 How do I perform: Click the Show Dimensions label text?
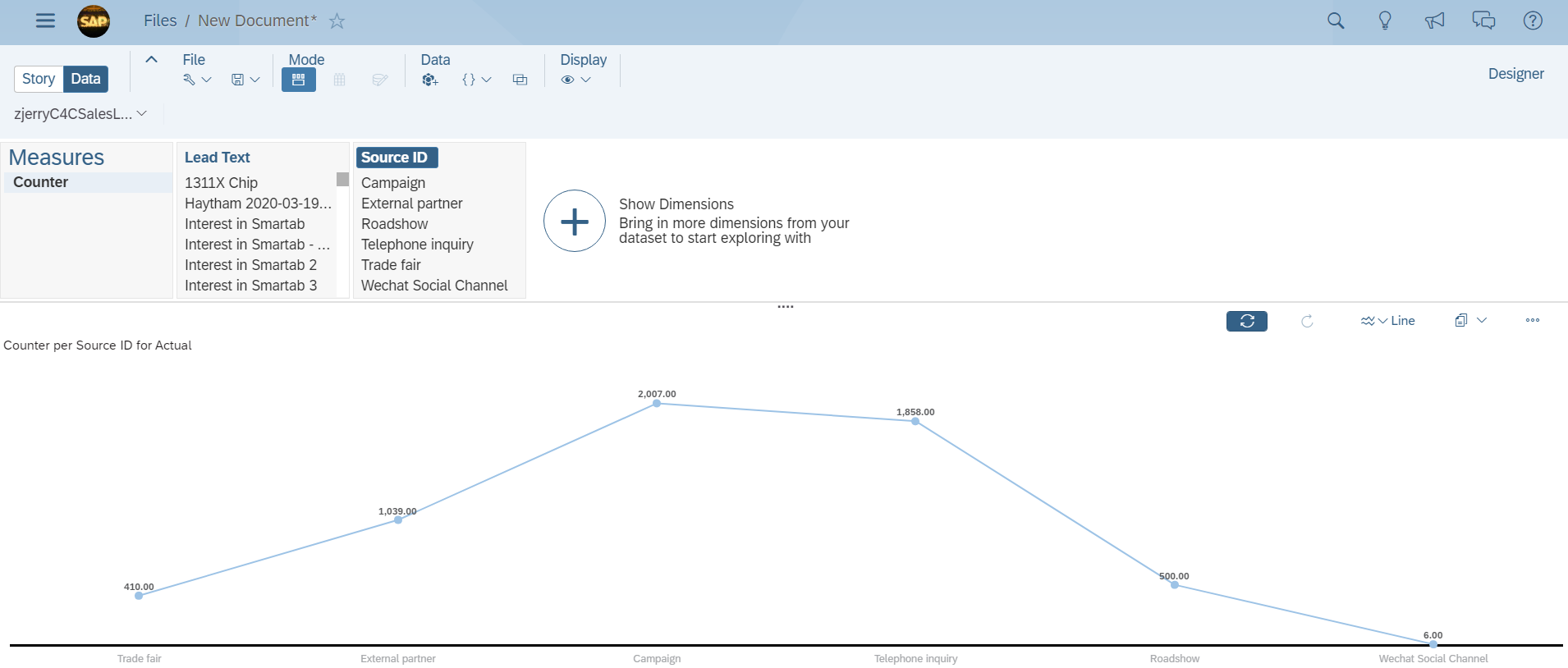pyautogui.click(x=676, y=204)
